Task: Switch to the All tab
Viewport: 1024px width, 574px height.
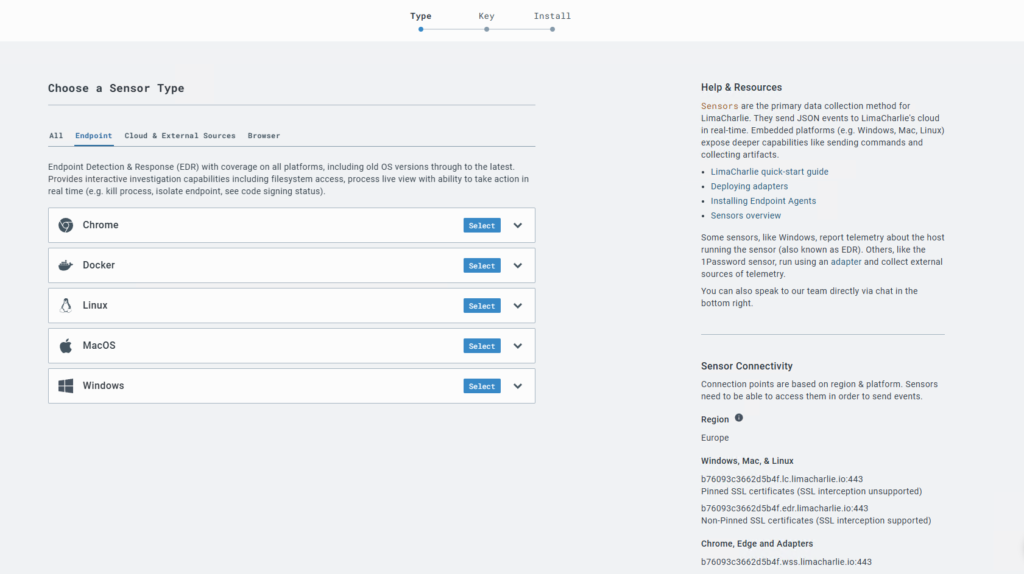Action: coord(56,136)
